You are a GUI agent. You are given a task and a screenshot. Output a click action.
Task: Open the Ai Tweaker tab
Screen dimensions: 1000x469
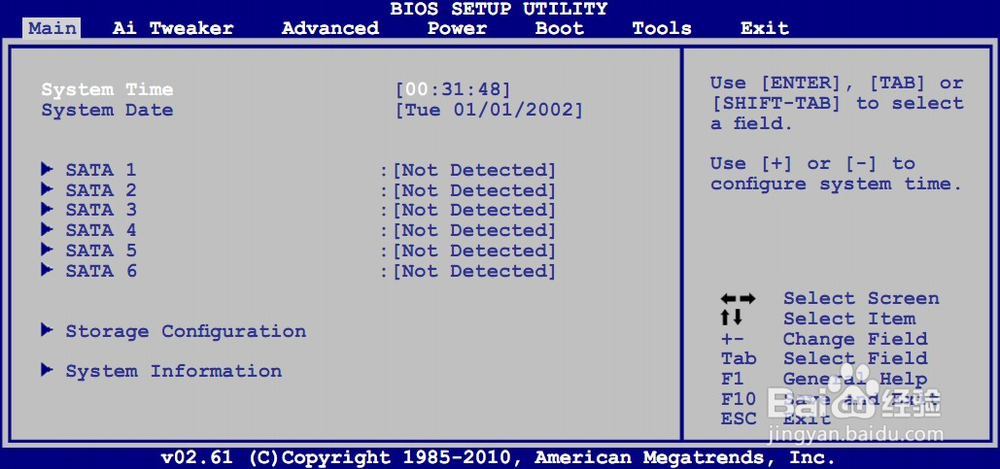tap(173, 29)
